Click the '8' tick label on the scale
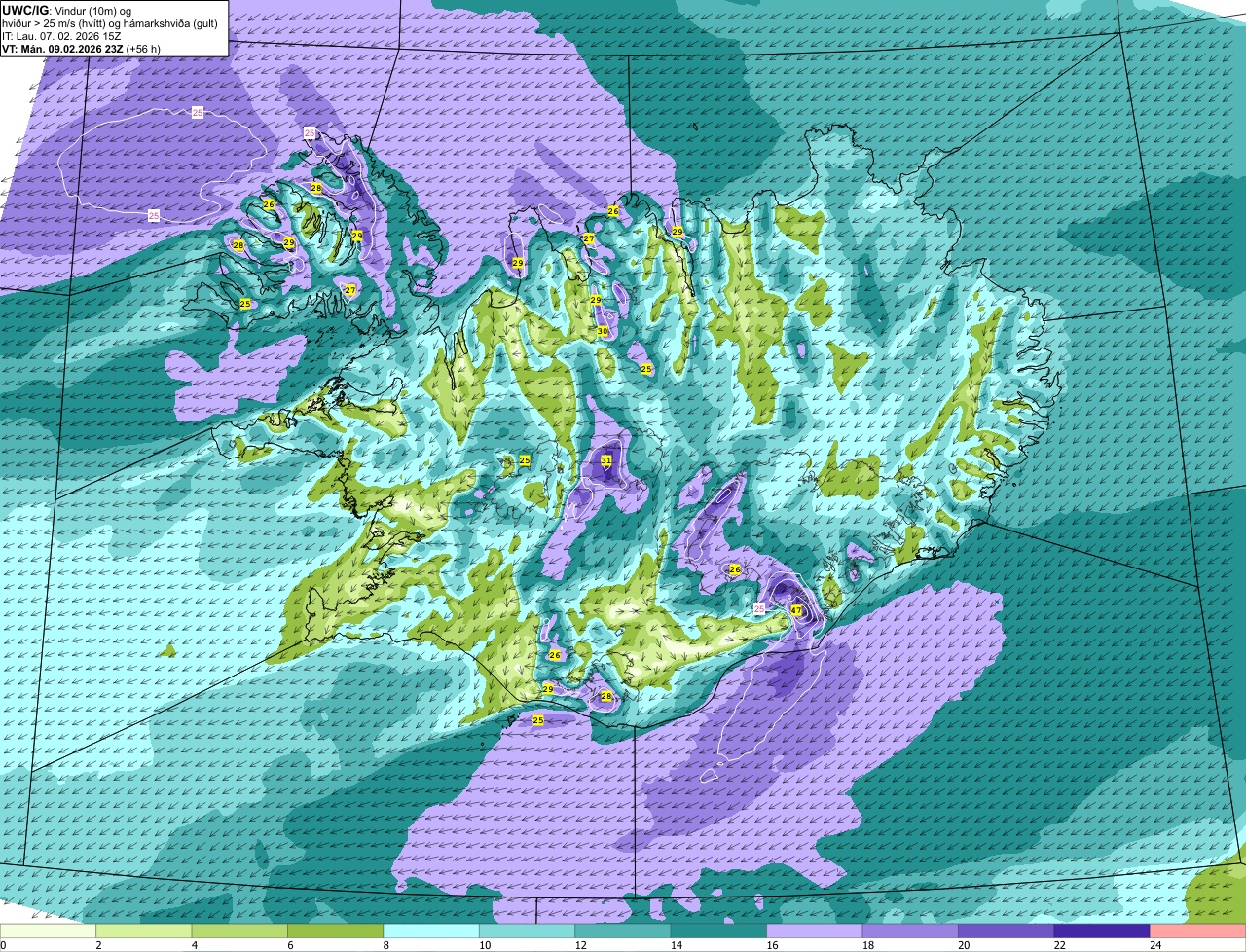 coord(385,945)
